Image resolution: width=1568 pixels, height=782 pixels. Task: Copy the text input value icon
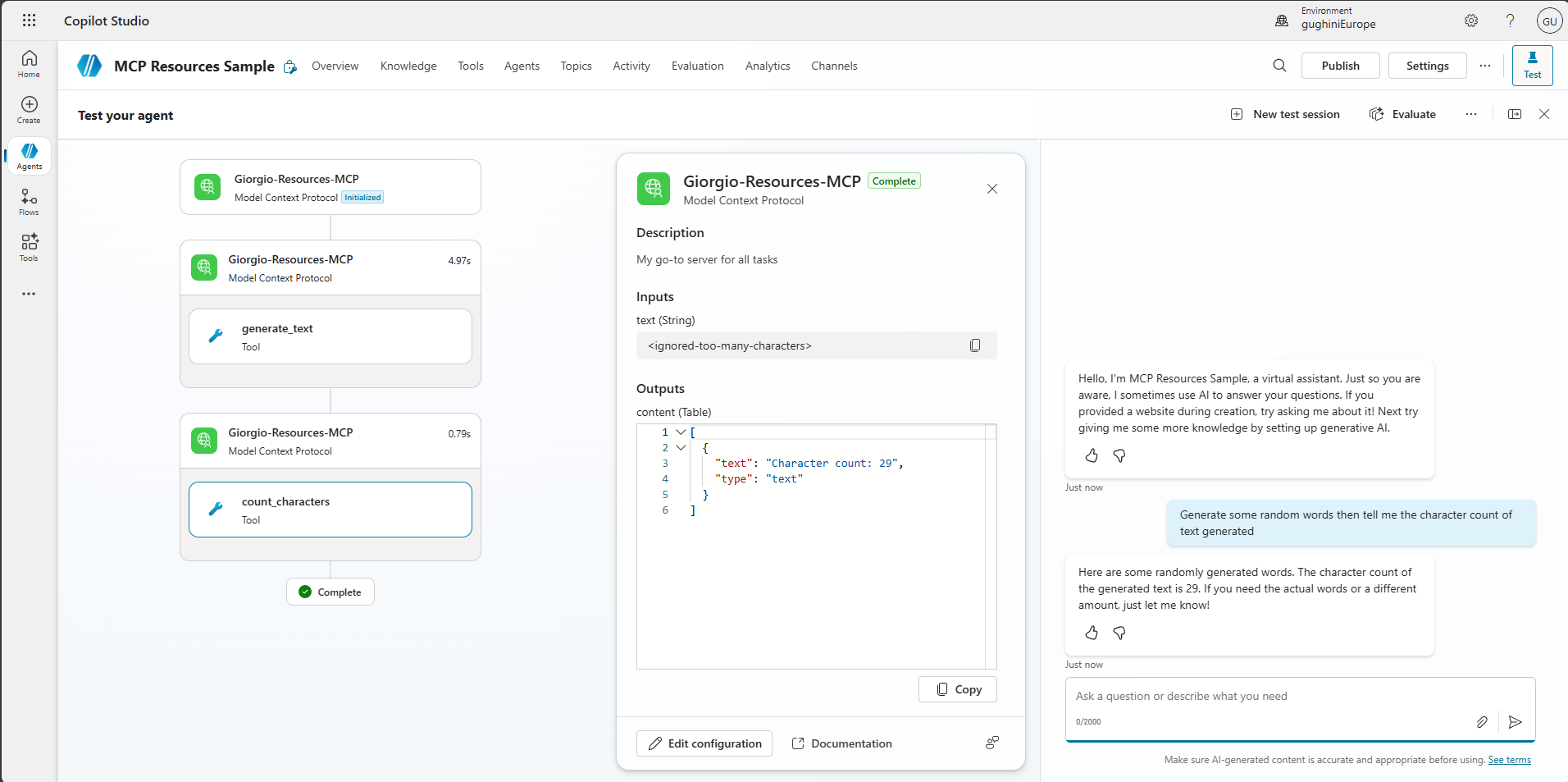(x=975, y=345)
